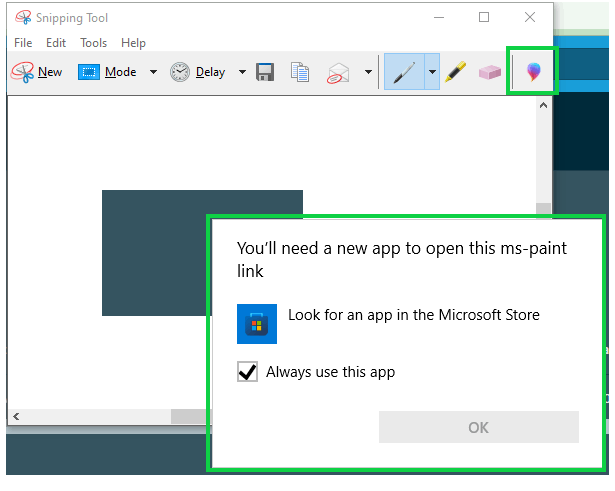Click the vertical scrollbar up arrow
The height and width of the screenshot is (491, 615).
pos(543,105)
